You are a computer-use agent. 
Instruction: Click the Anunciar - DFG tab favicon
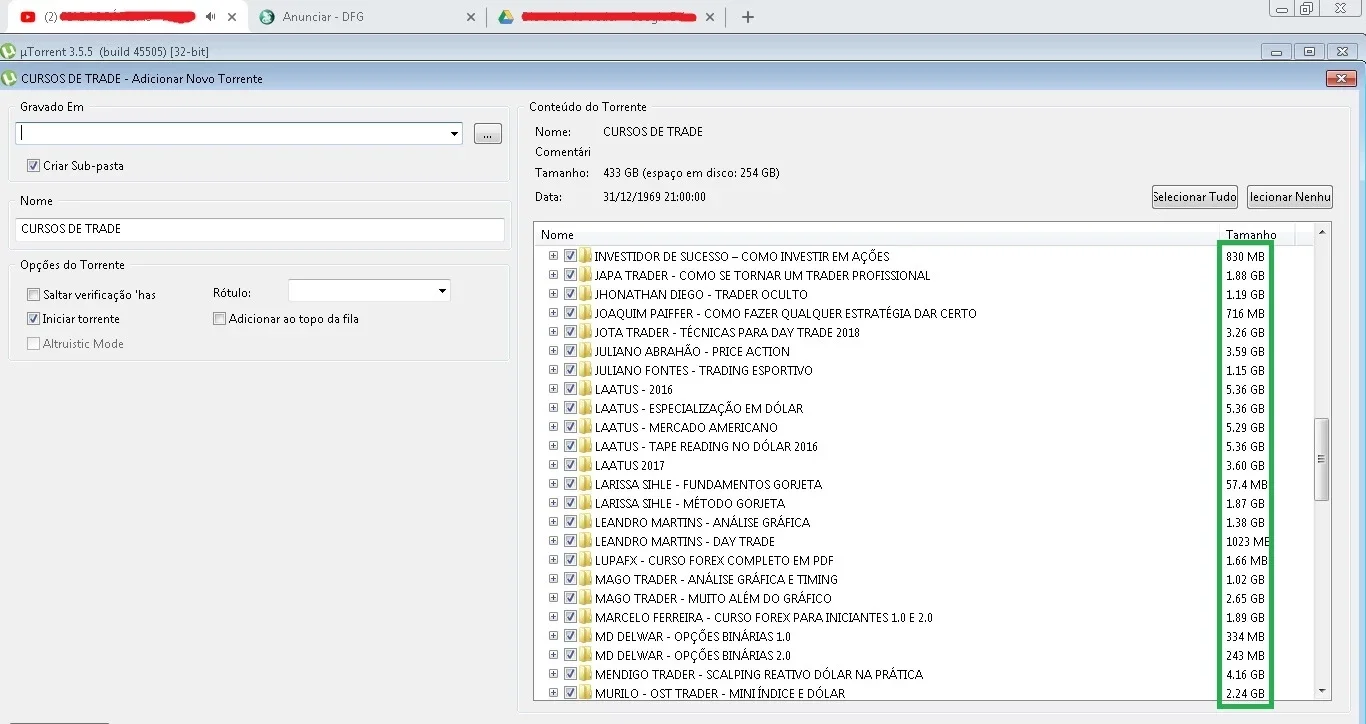266,17
